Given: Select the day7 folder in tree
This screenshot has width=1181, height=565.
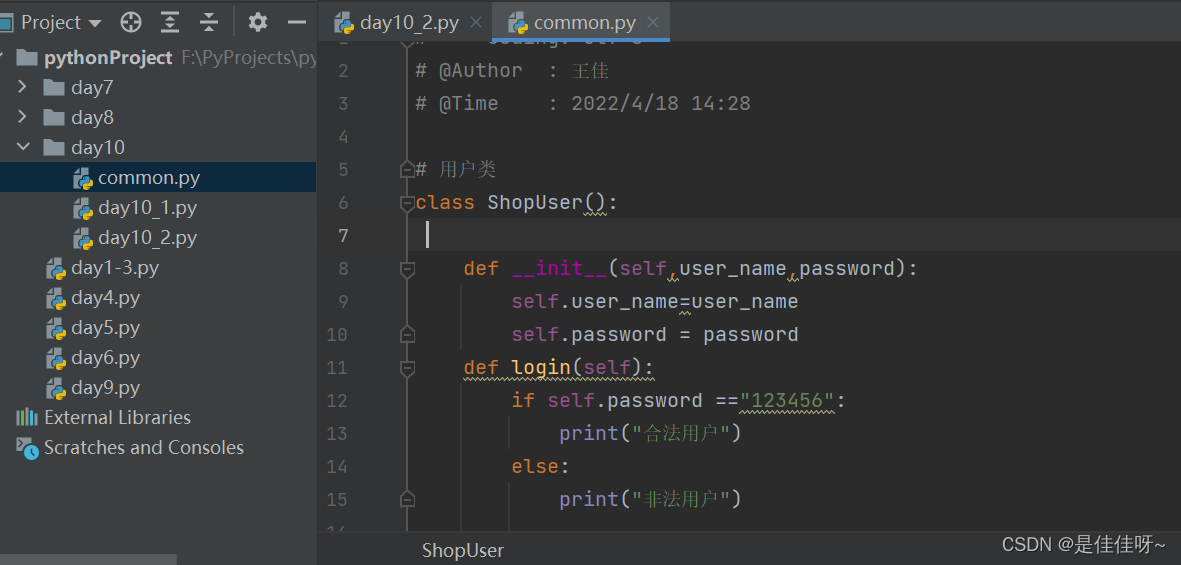Looking at the screenshot, I should (x=92, y=87).
